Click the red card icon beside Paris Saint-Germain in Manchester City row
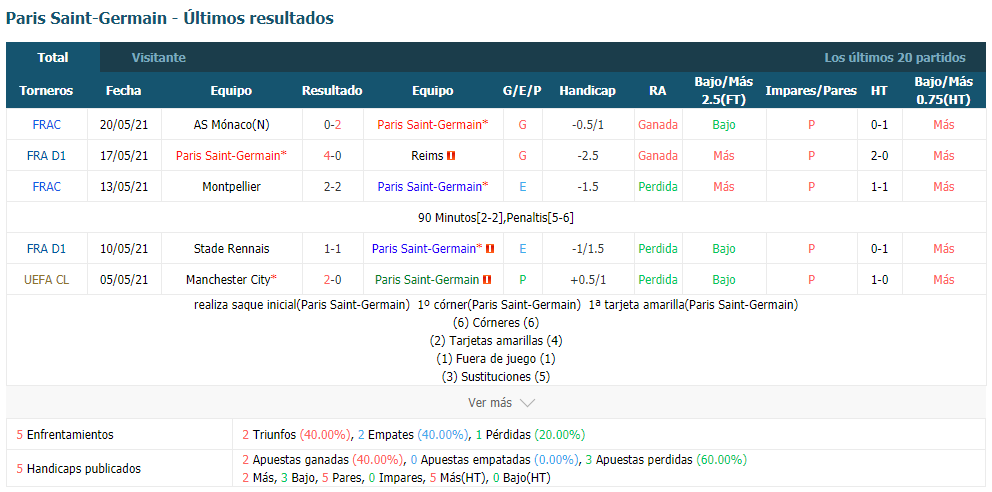The width and height of the screenshot is (992, 492). tap(487, 280)
